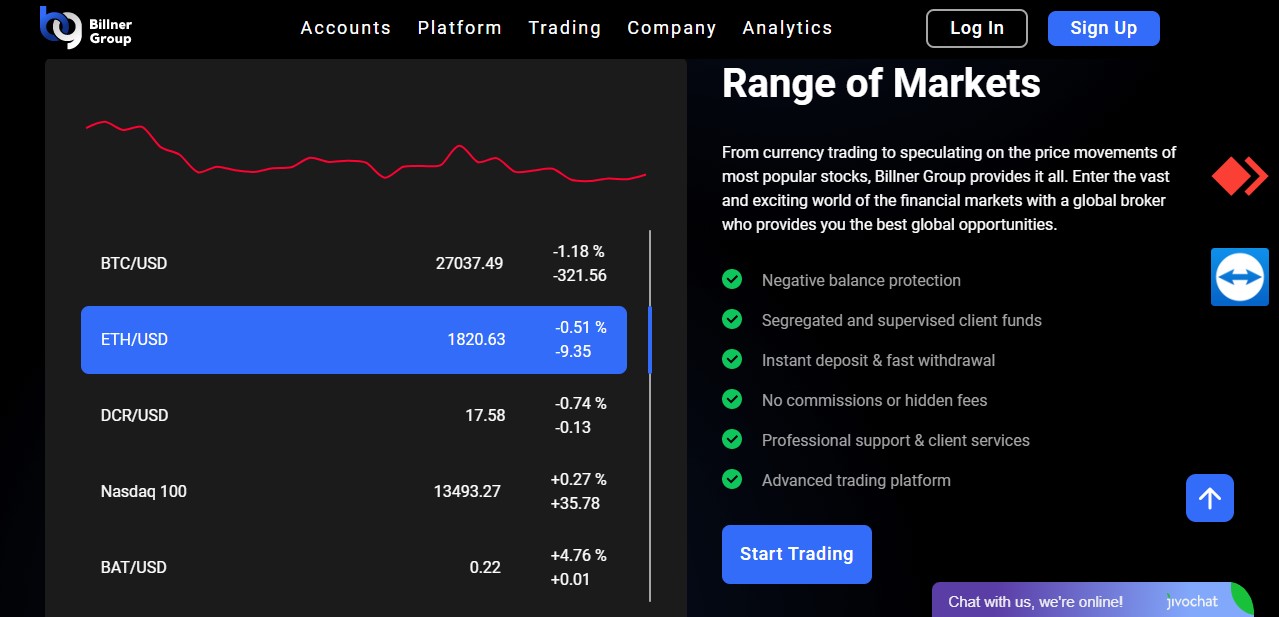The height and width of the screenshot is (617, 1279).
Task: Click green check beside No commissions or hidden fees
Action: [732, 400]
